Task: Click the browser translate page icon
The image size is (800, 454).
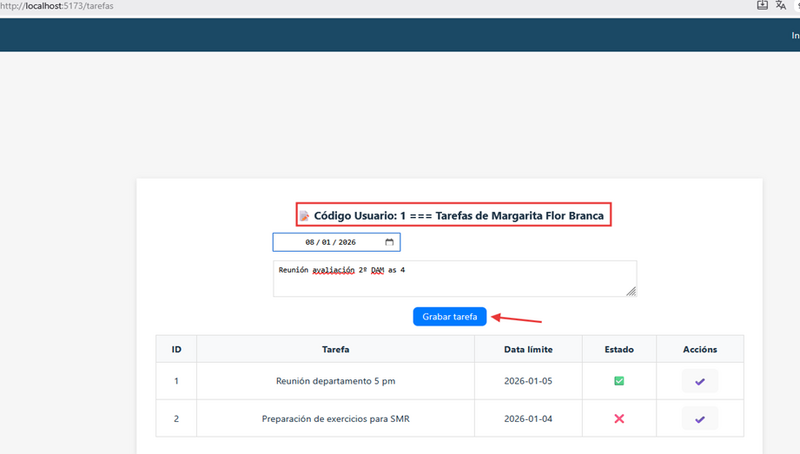Action: [781, 6]
